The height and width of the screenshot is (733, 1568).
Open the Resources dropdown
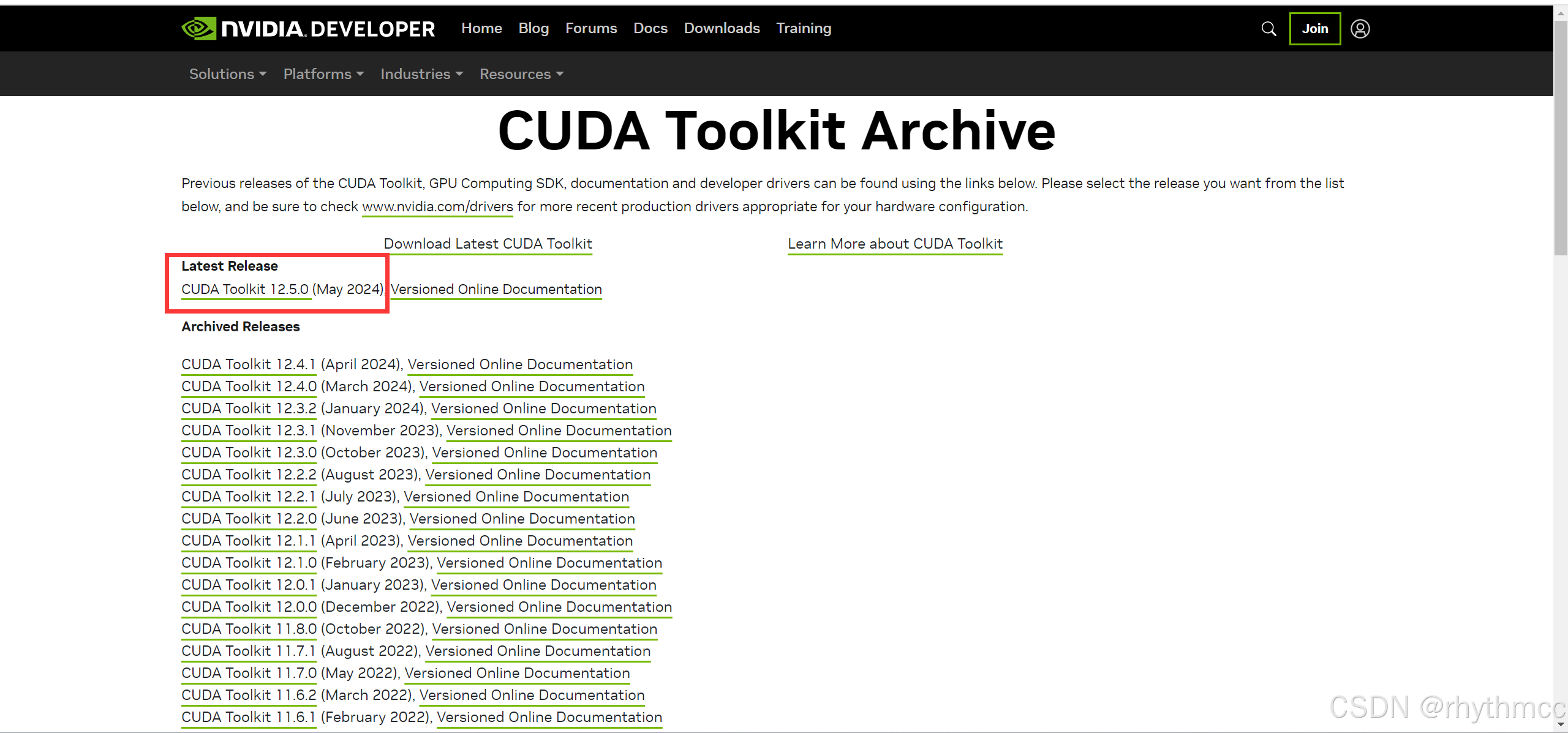pos(521,74)
